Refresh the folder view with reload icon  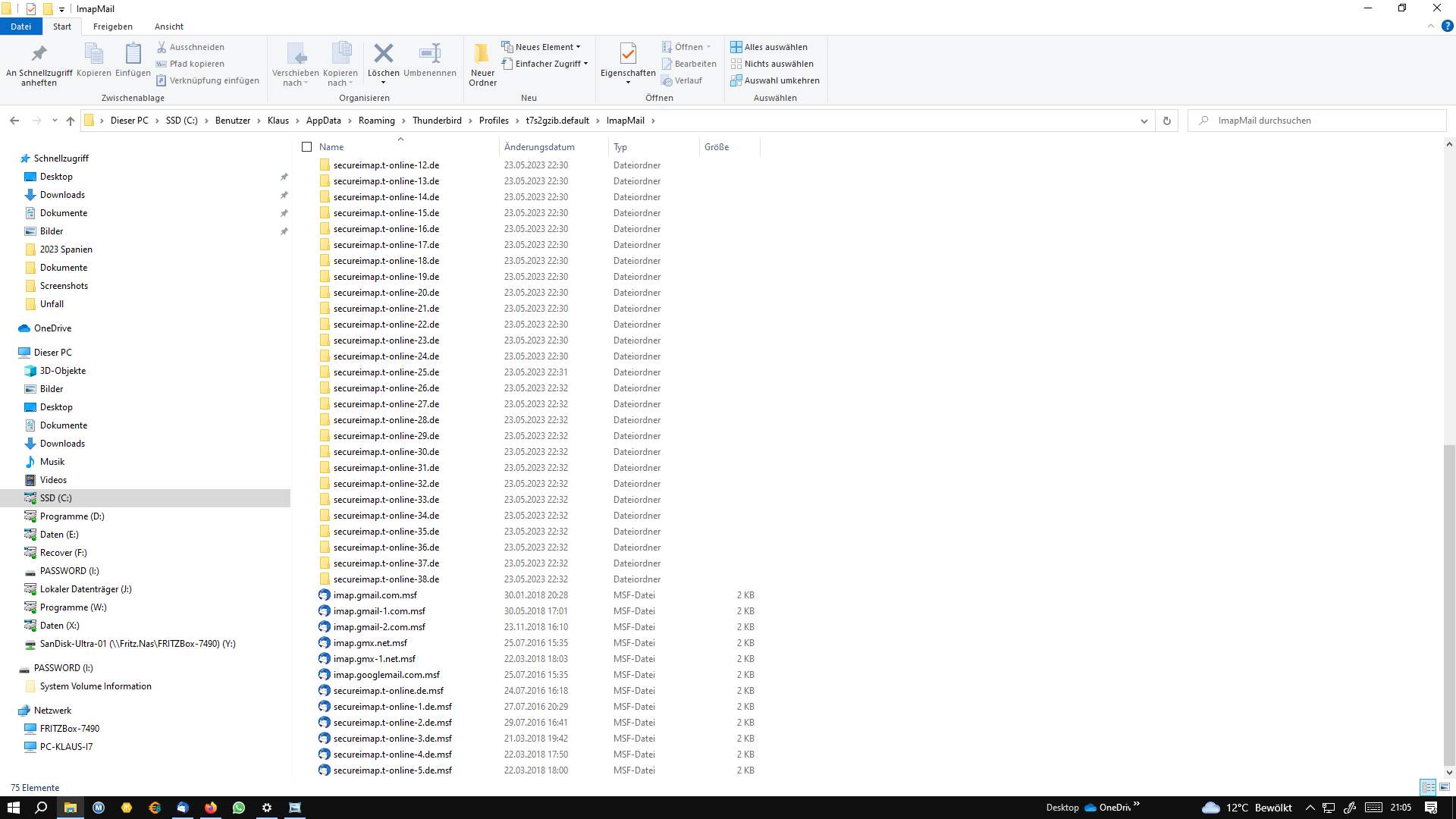pos(1166,121)
